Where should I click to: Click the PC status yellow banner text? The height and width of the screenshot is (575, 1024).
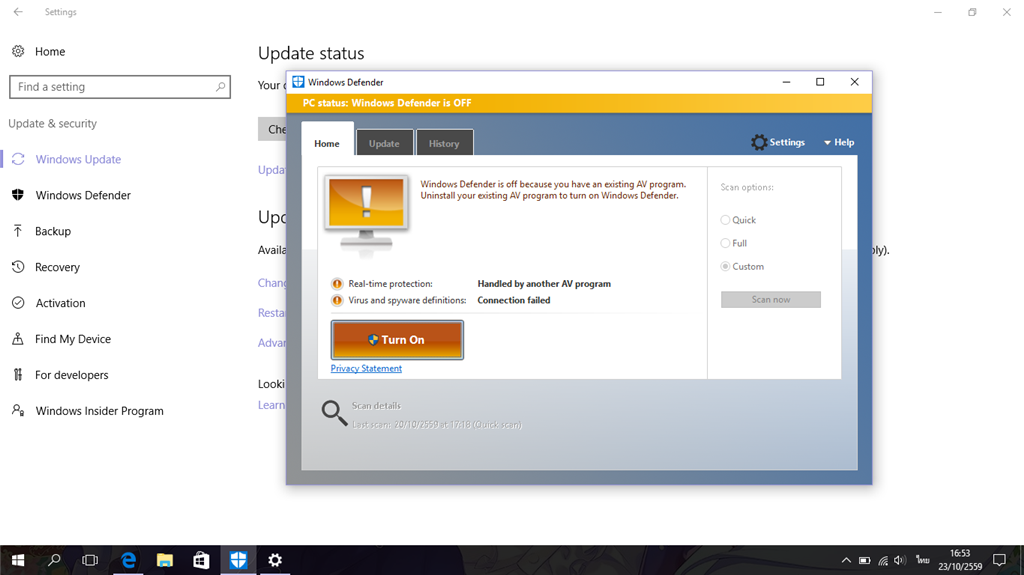tap(387, 103)
